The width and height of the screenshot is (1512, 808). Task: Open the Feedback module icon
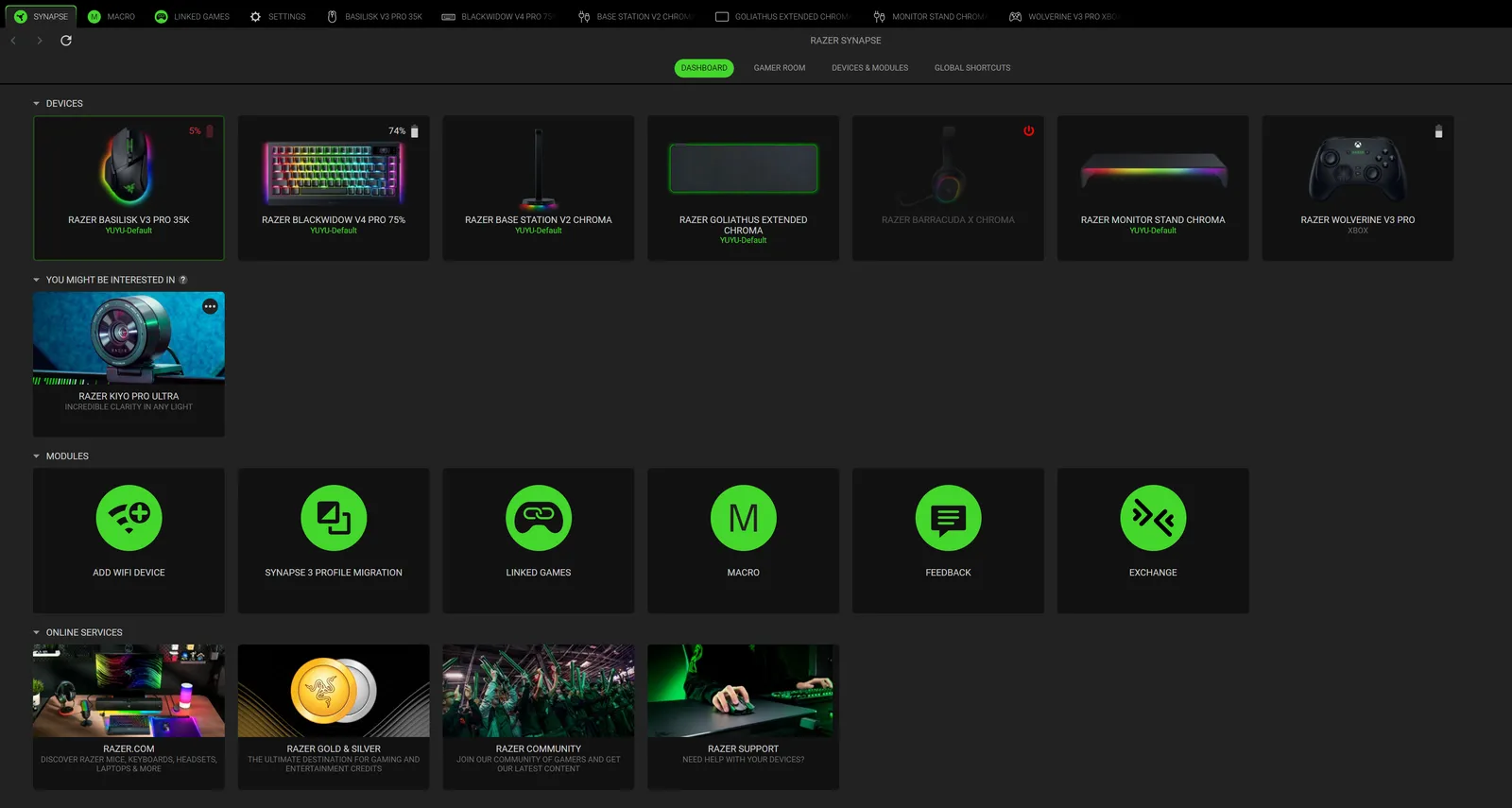[948, 518]
